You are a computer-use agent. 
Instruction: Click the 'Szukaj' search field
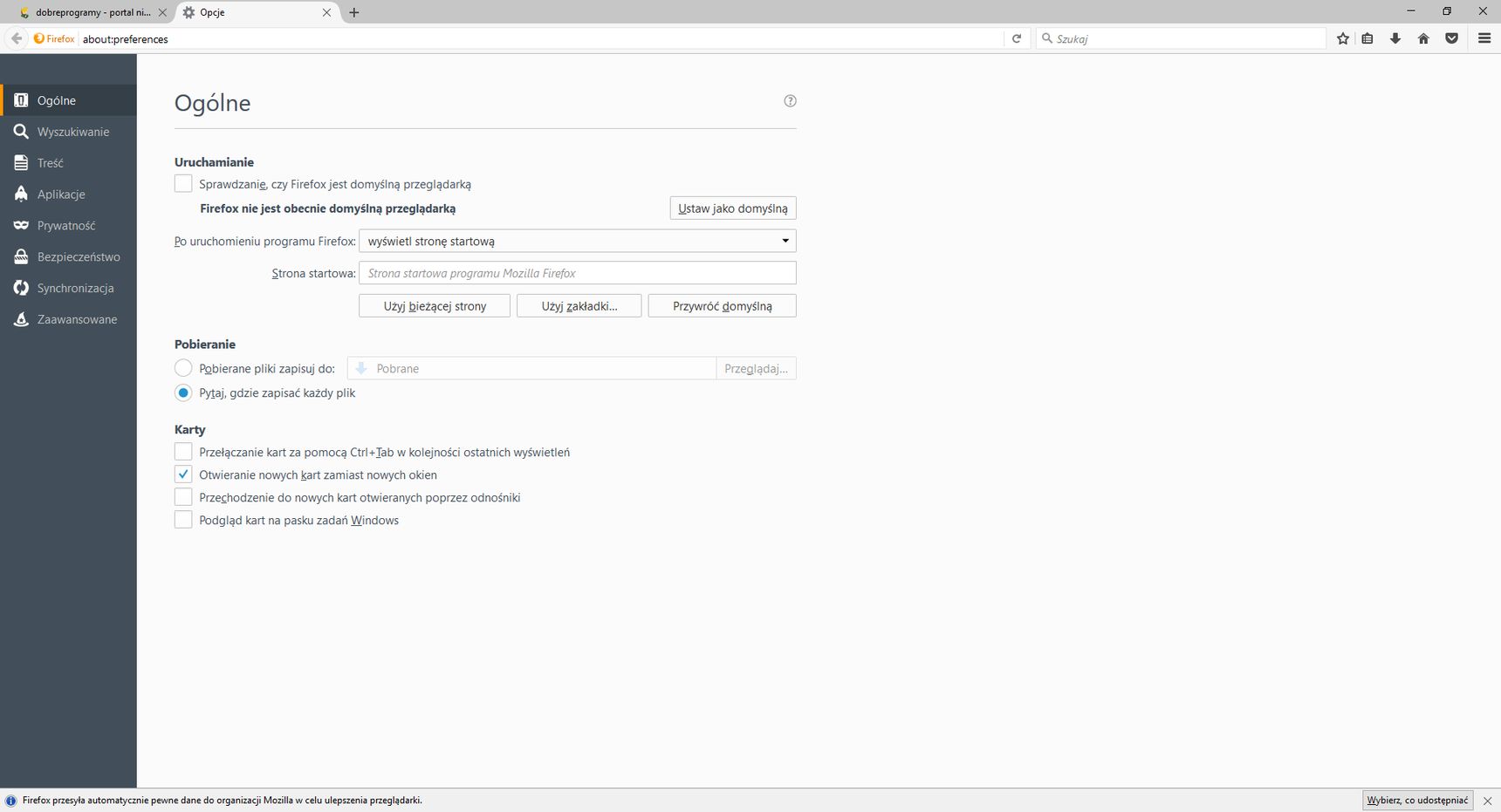pos(1181,38)
